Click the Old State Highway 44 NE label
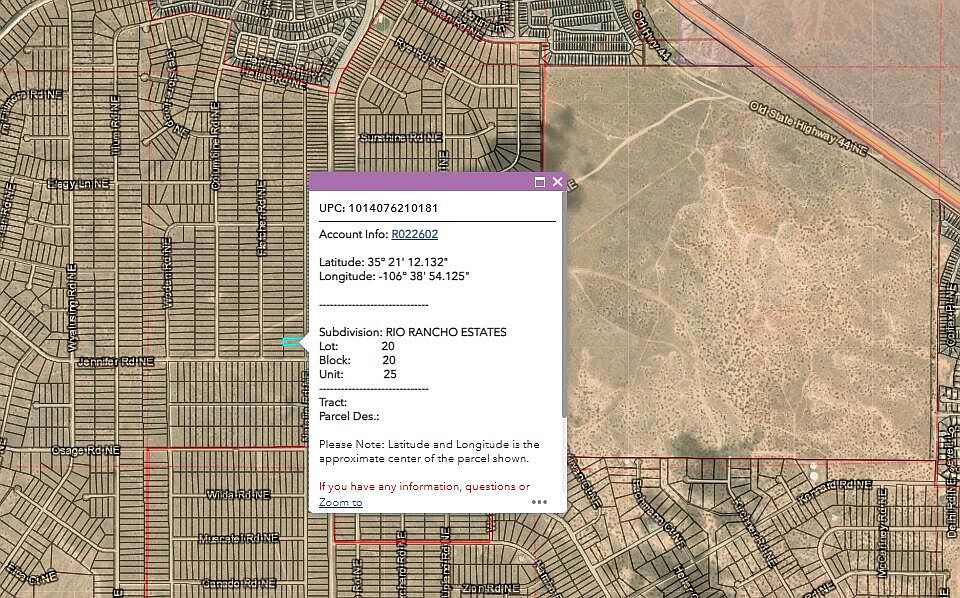 [x=809, y=129]
